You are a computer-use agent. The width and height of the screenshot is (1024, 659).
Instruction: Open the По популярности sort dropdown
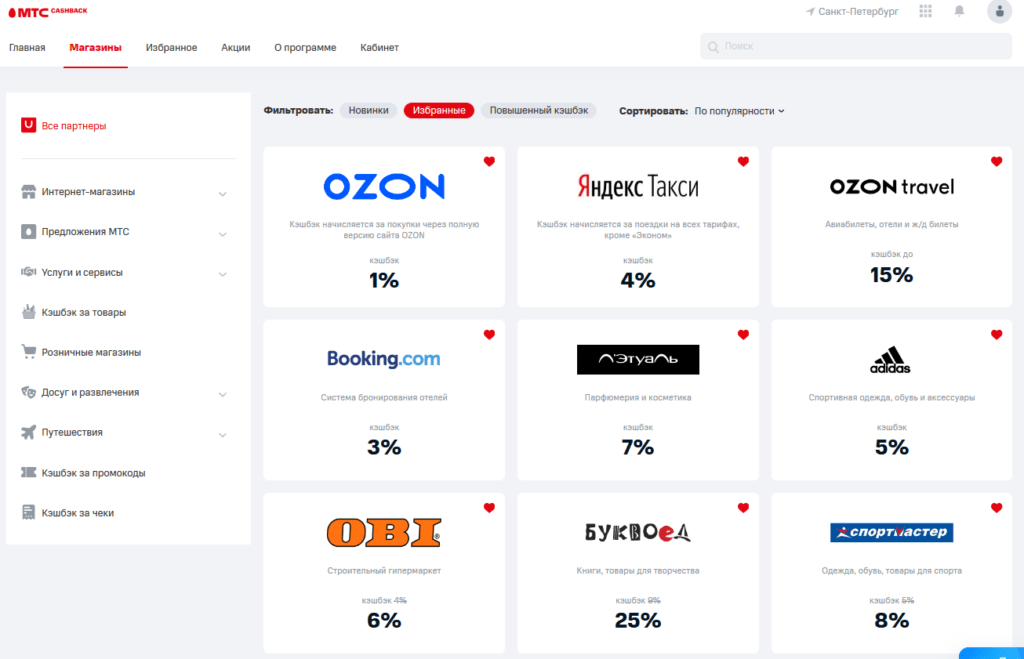739,111
